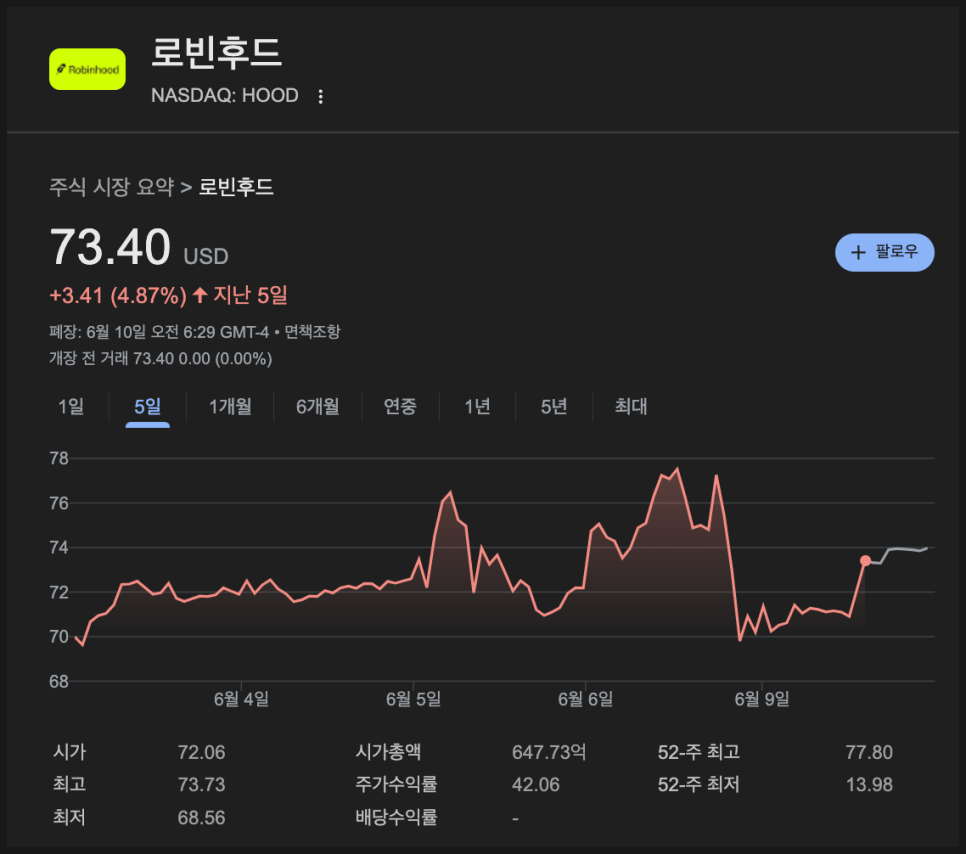Screen dimensions: 966x854
Task: Show the 5년 chart range
Action: pos(554,407)
